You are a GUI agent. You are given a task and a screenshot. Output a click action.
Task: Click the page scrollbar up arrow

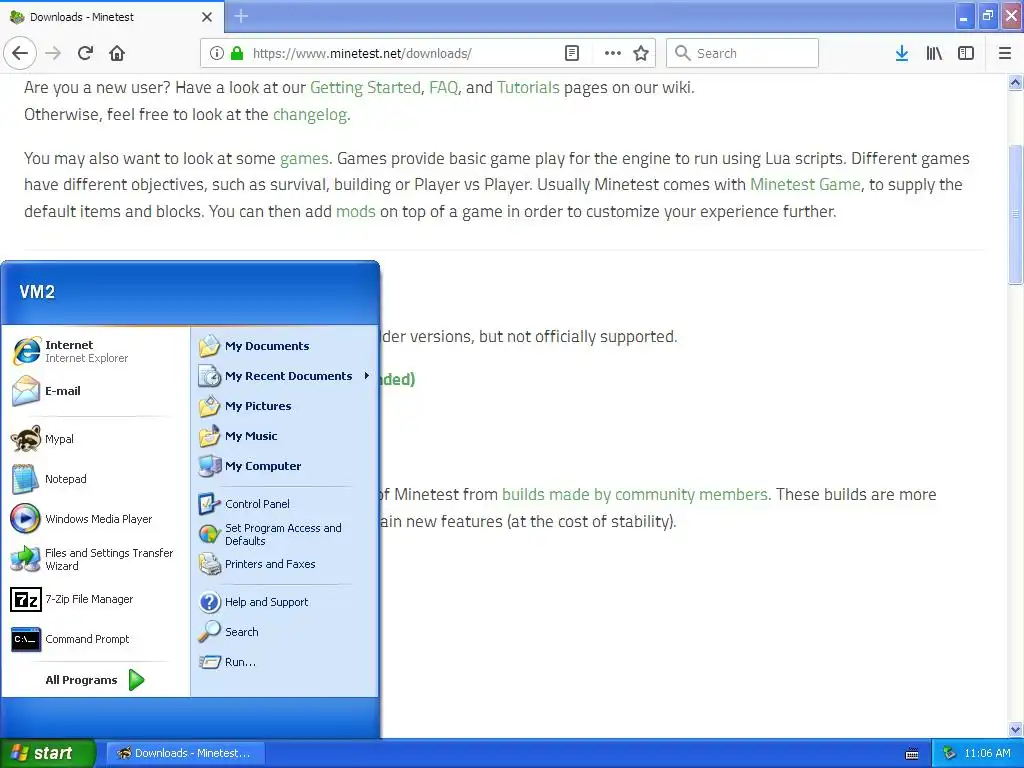tap(1016, 82)
